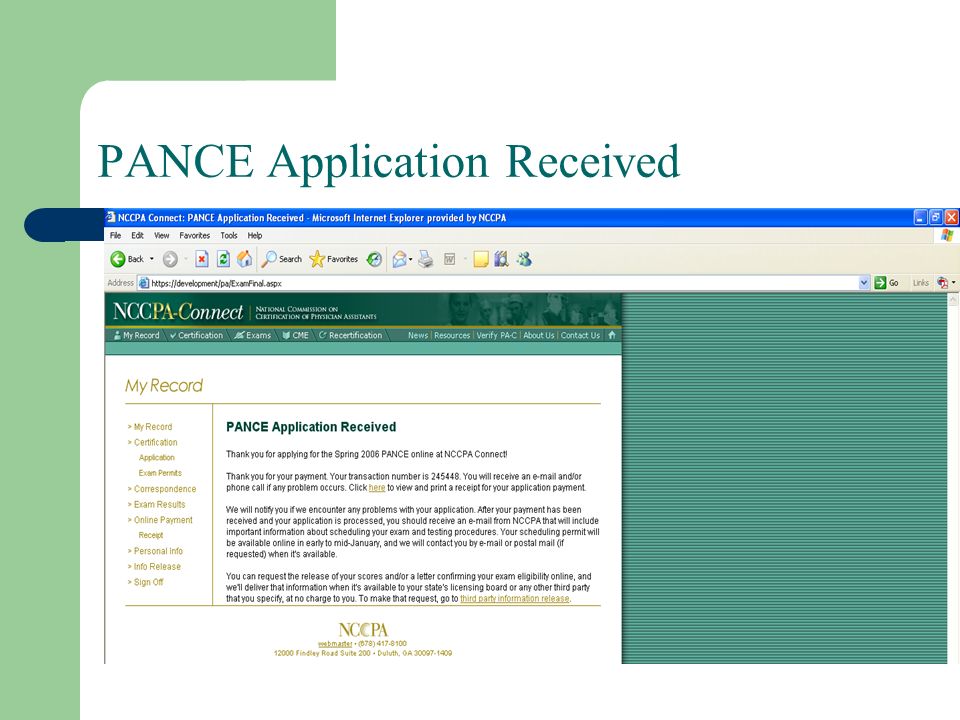
Task: Open Receipt sidebar sub-item
Action: pyautogui.click(x=151, y=535)
